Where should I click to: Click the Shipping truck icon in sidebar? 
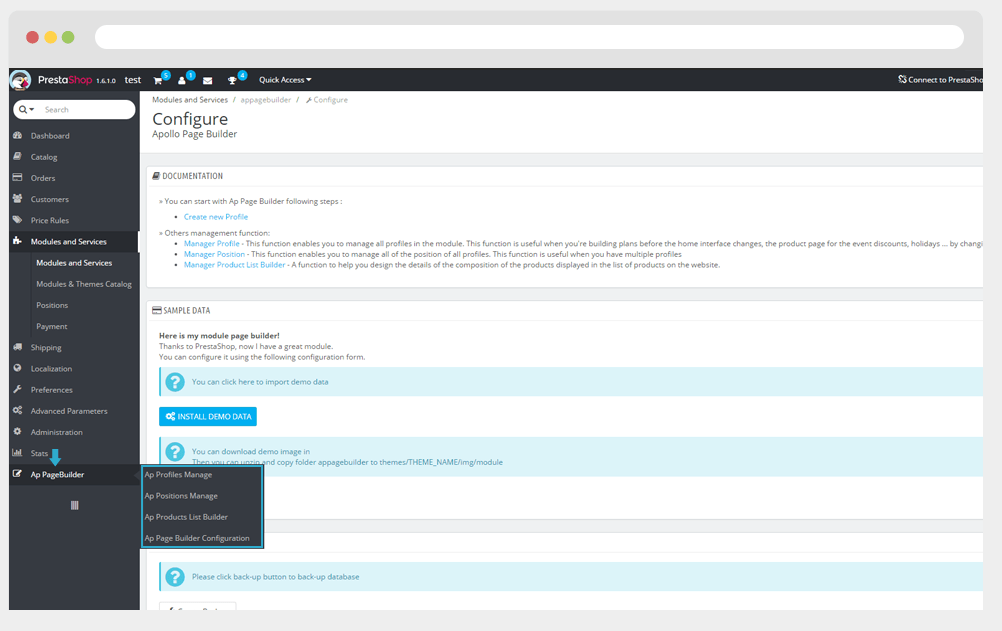pyautogui.click(x=18, y=348)
